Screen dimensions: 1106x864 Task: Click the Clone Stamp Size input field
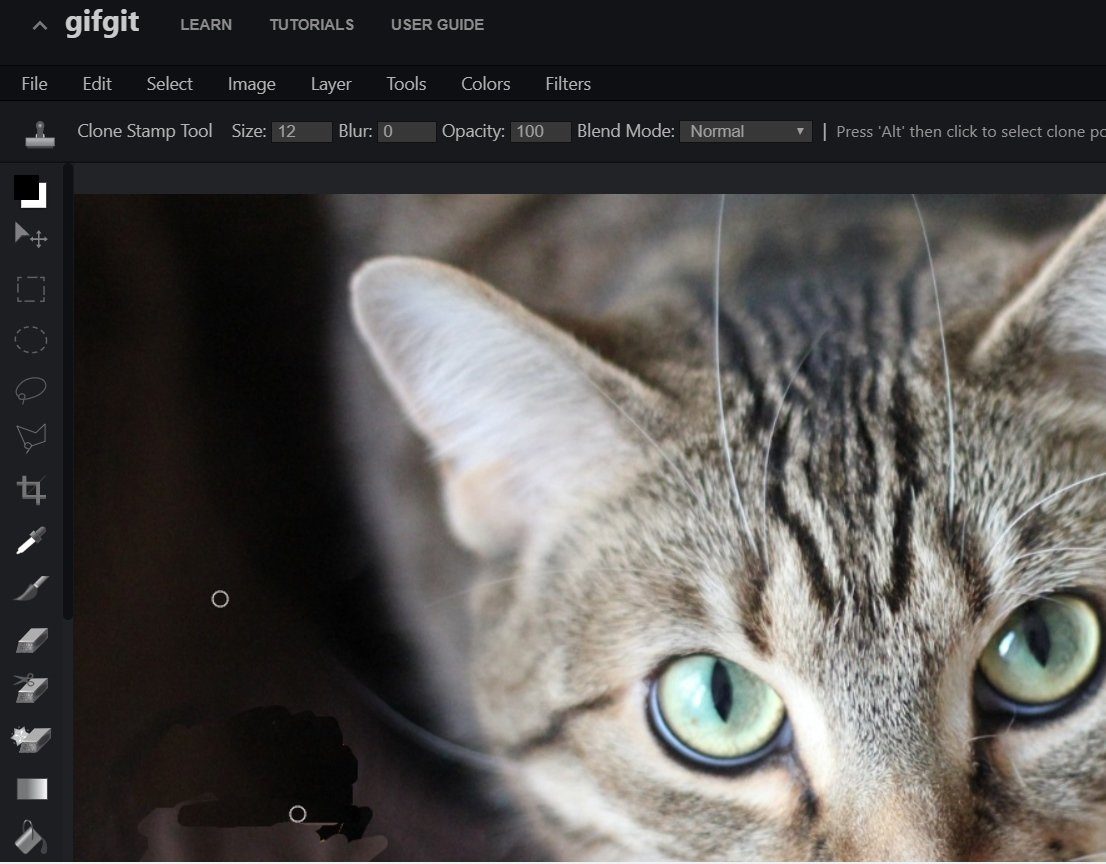point(301,132)
